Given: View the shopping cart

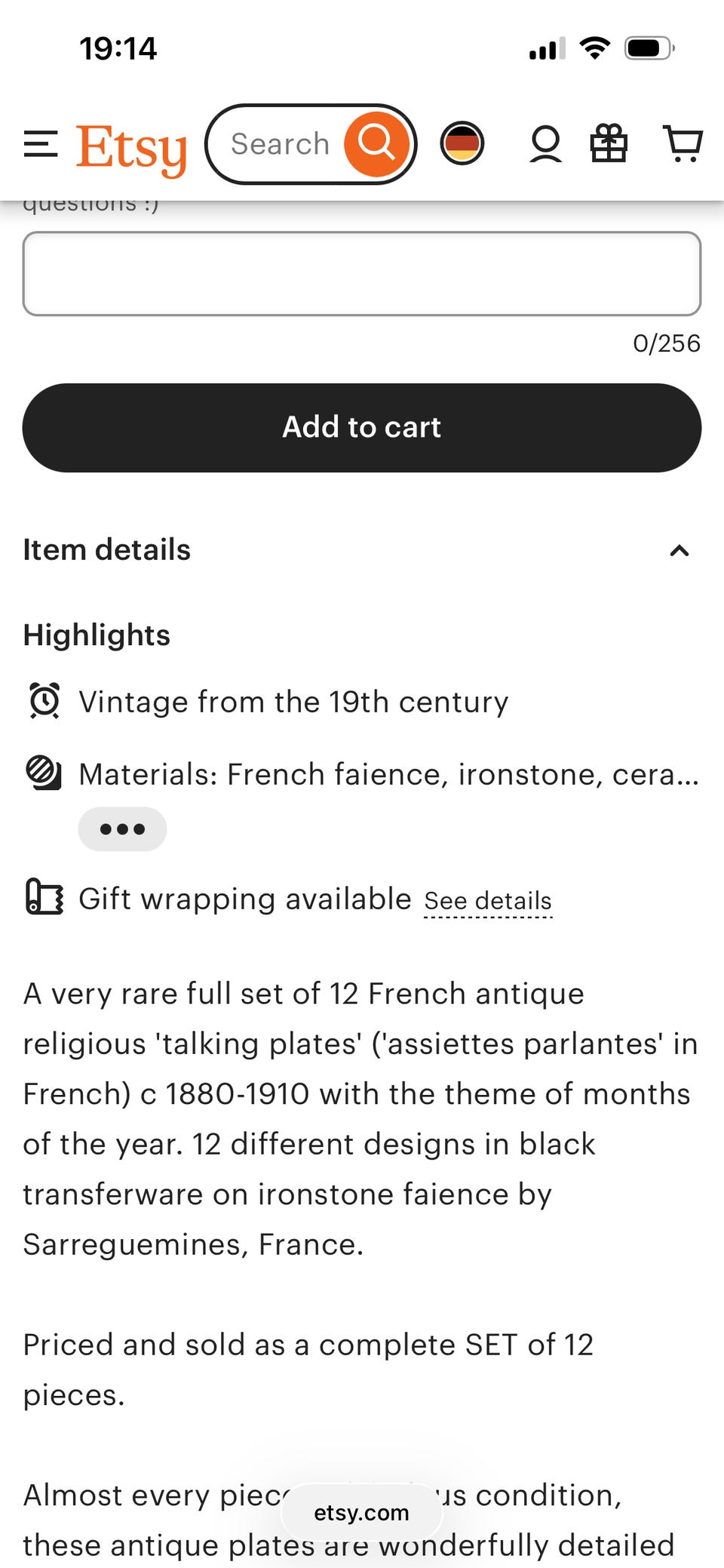Looking at the screenshot, I should (683, 143).
